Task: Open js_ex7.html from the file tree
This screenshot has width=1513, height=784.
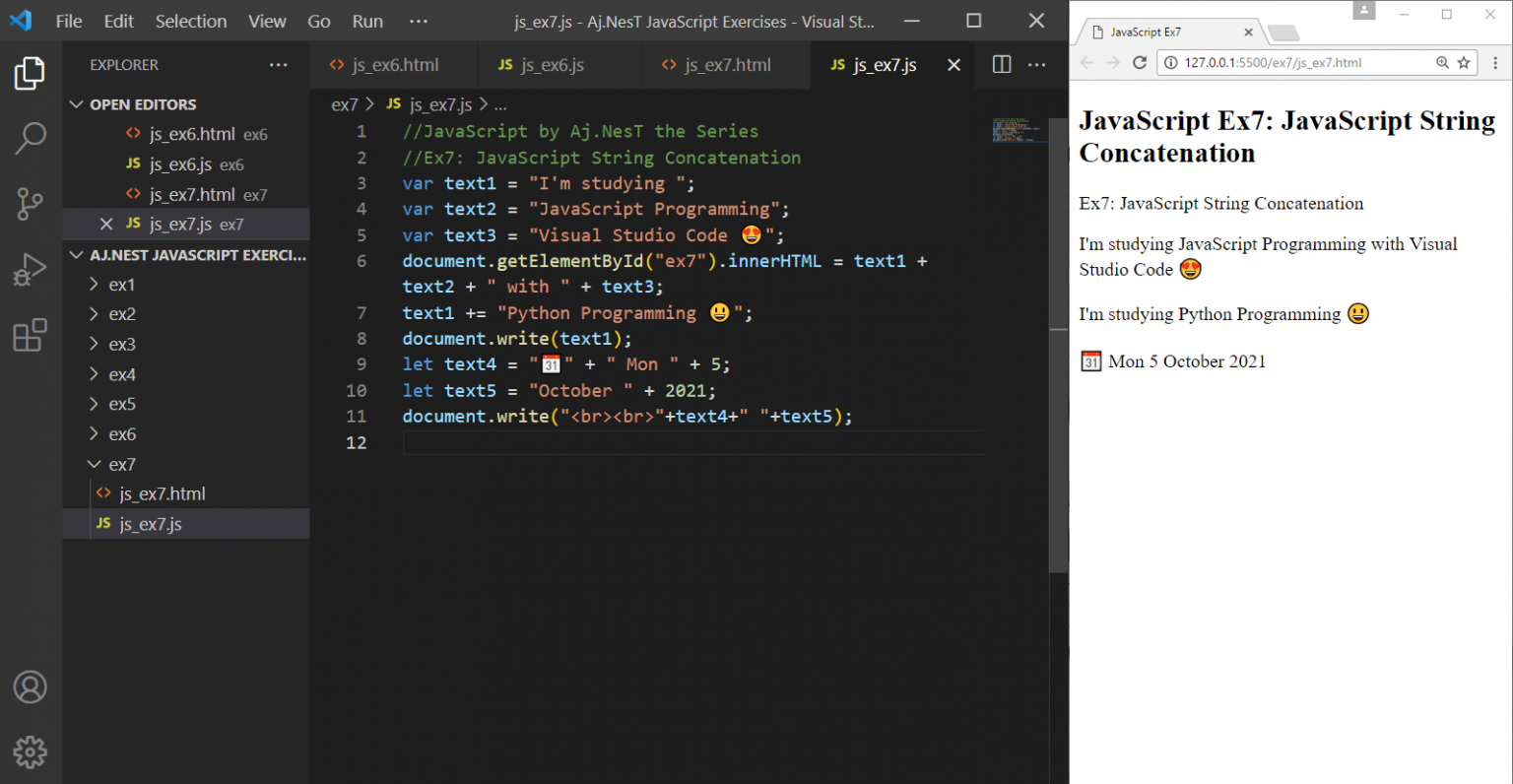Action: click(163, 494)
